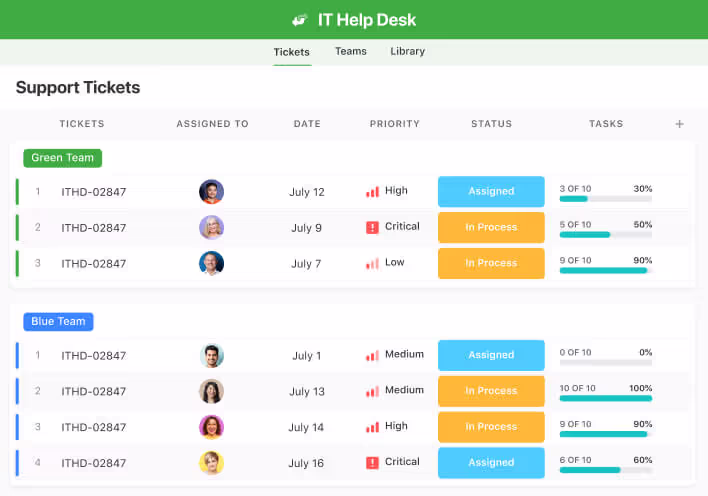Click Critical priority icon for July 16
The height and width of the screenshot is (496, 708).
point(373,463)
